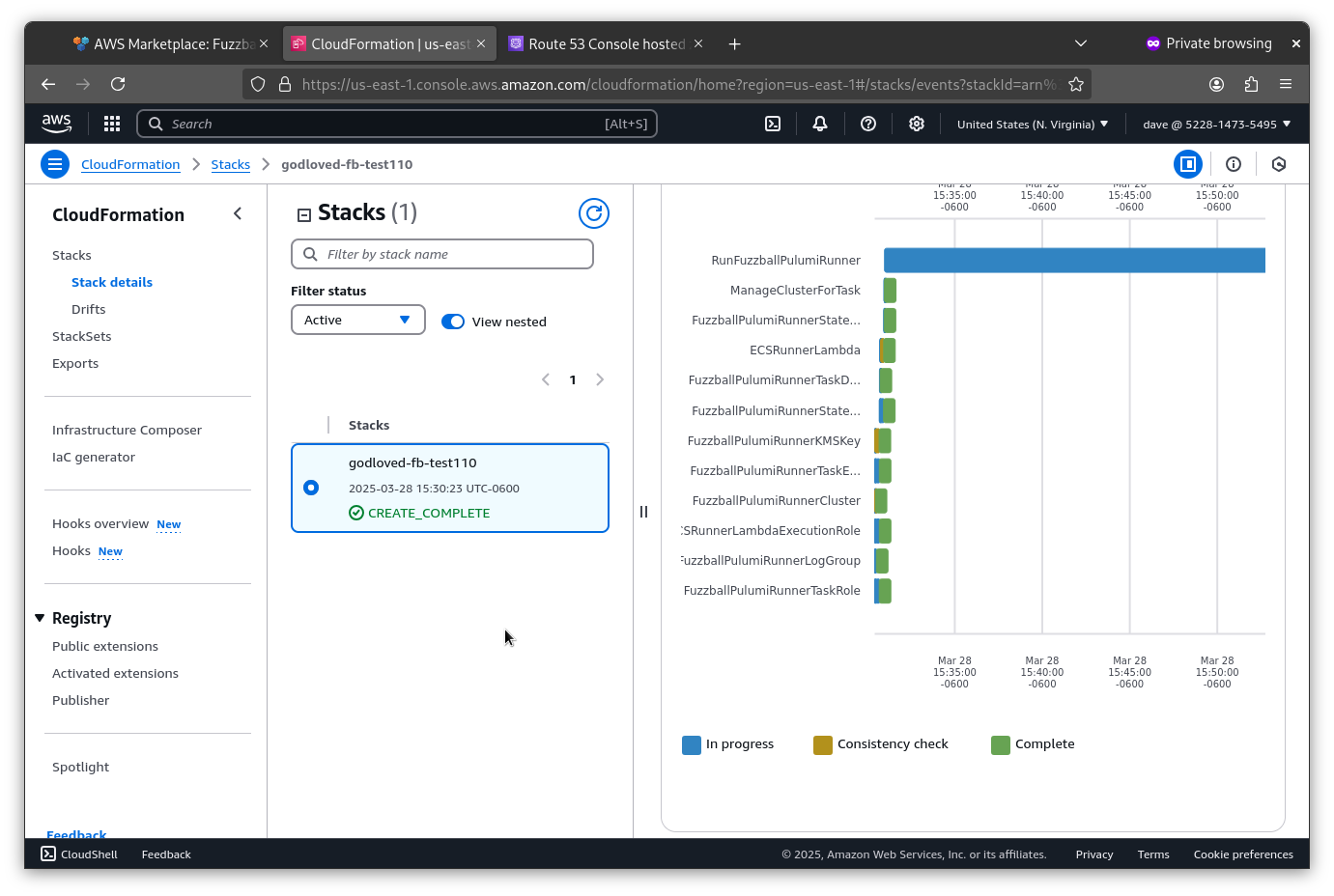
Task: Click the In progress legend color swatch
Action: coord(690,743)
